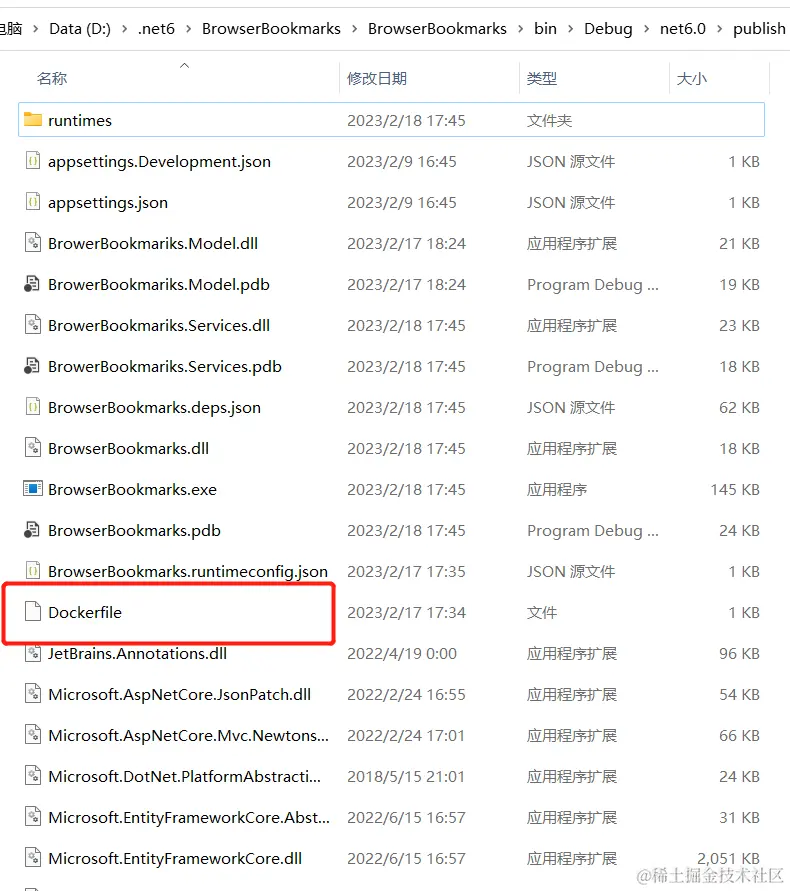Click the 2023/2/17 17:34 date of Dockerfile
The height and width of the screenshot is (891, 790).
pyautogui.click(x=406, y=612)
